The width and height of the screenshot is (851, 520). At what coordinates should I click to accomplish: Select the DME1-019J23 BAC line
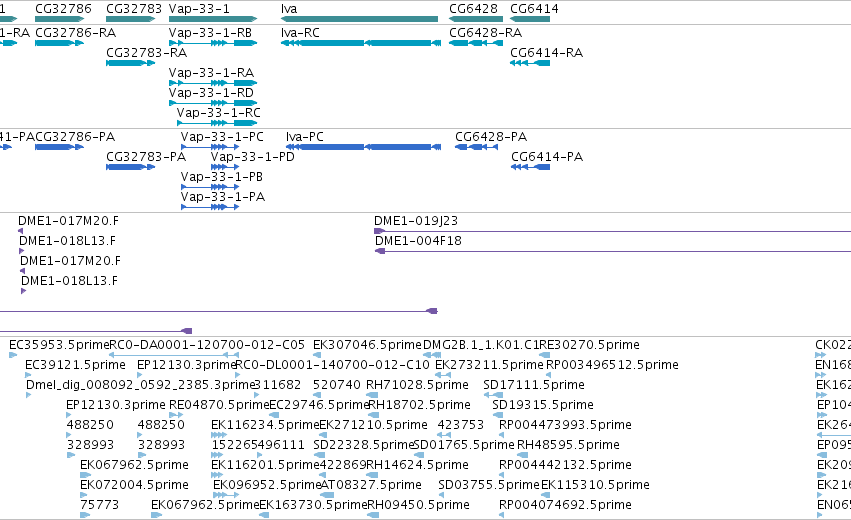[612, 231]
